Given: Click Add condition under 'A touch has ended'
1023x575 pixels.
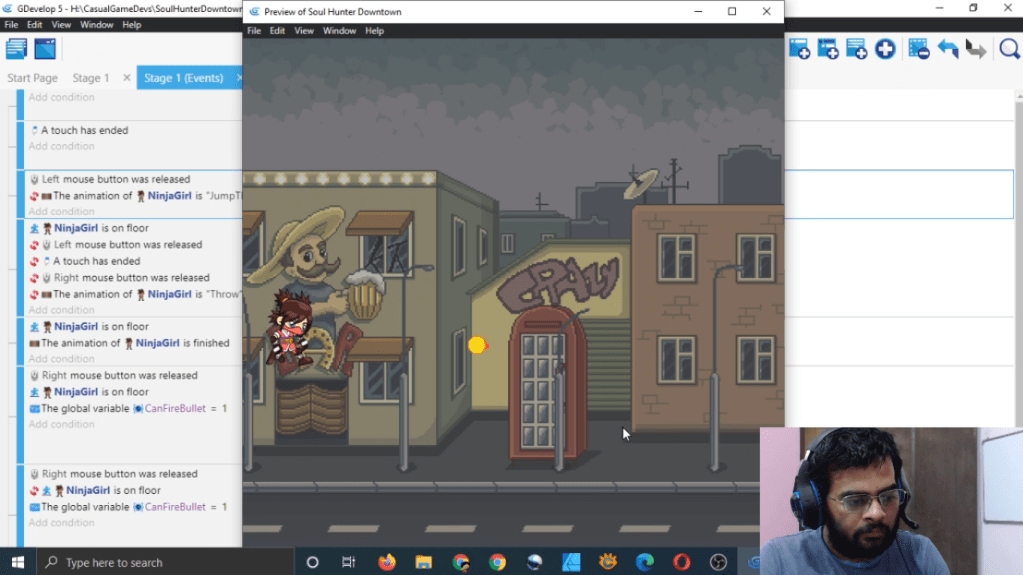Looking at the screenshot, I should tap(61, 146).
